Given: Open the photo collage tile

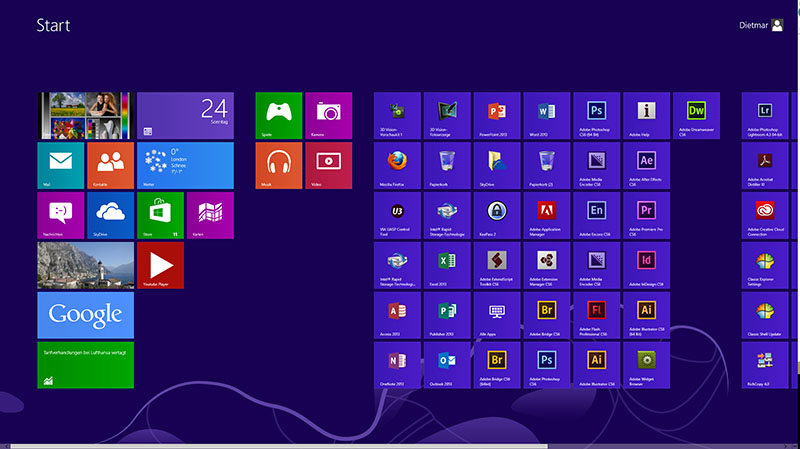Looking at the screenshot, I should (x=86, y=115).
